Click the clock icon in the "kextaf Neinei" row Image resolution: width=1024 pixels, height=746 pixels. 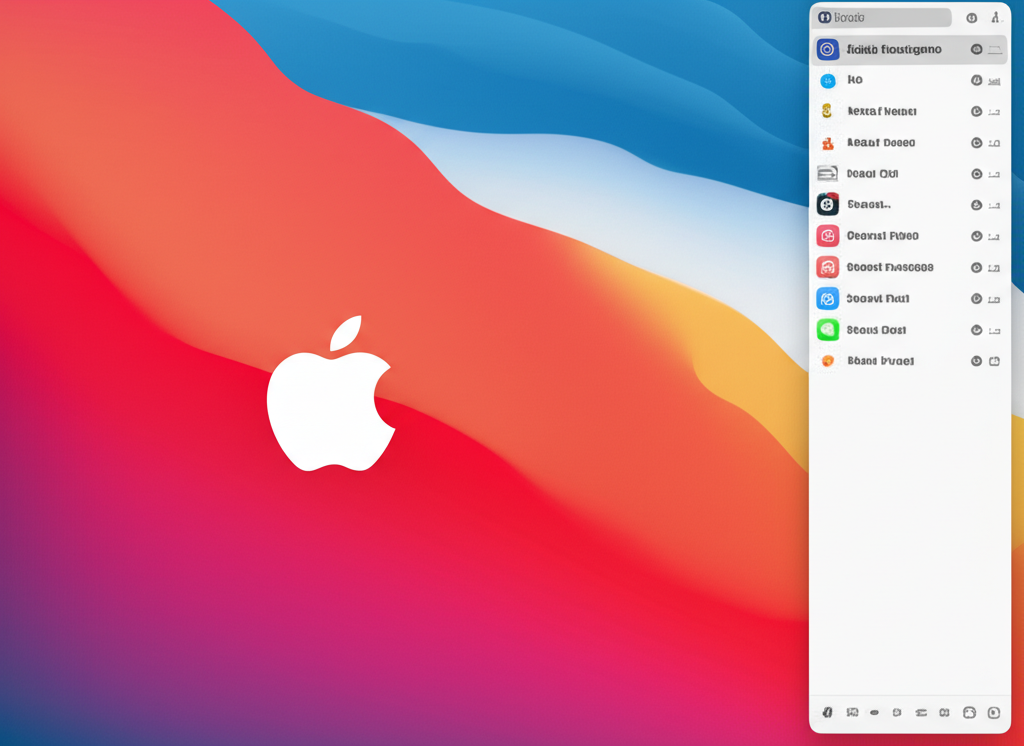[976, 112]
